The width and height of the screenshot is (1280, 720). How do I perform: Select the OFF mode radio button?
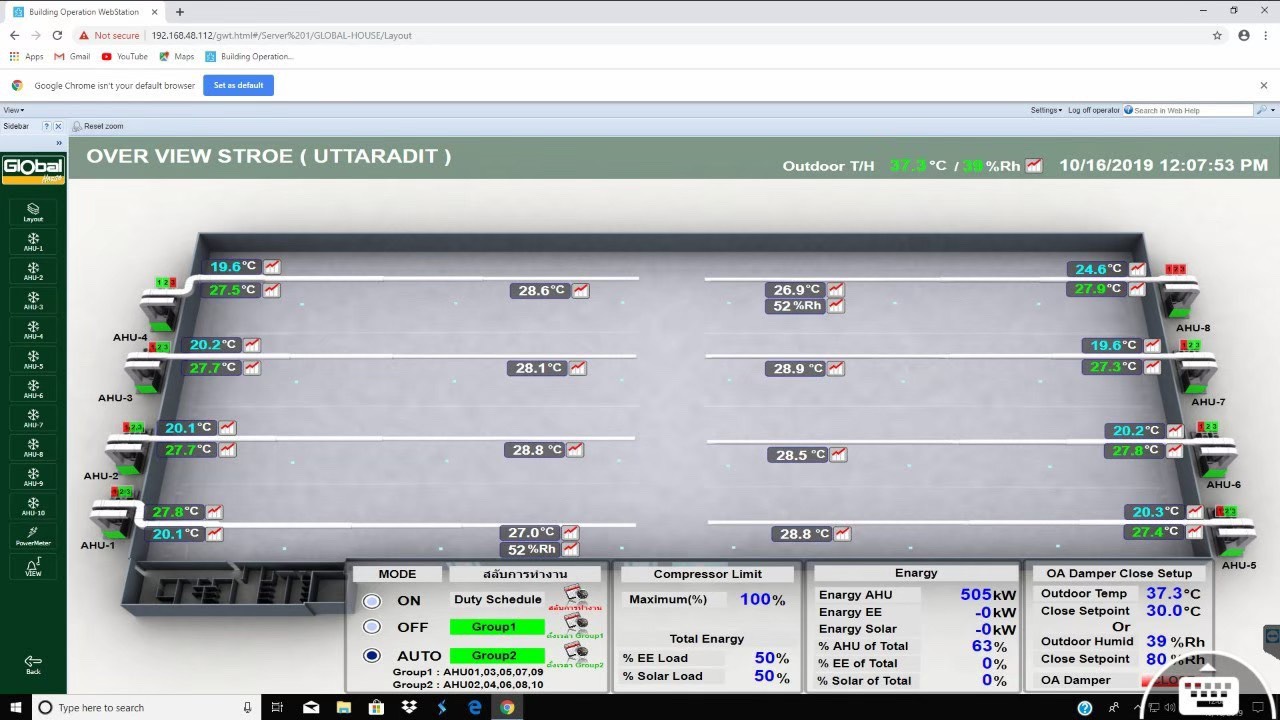(x=372, y=627)
